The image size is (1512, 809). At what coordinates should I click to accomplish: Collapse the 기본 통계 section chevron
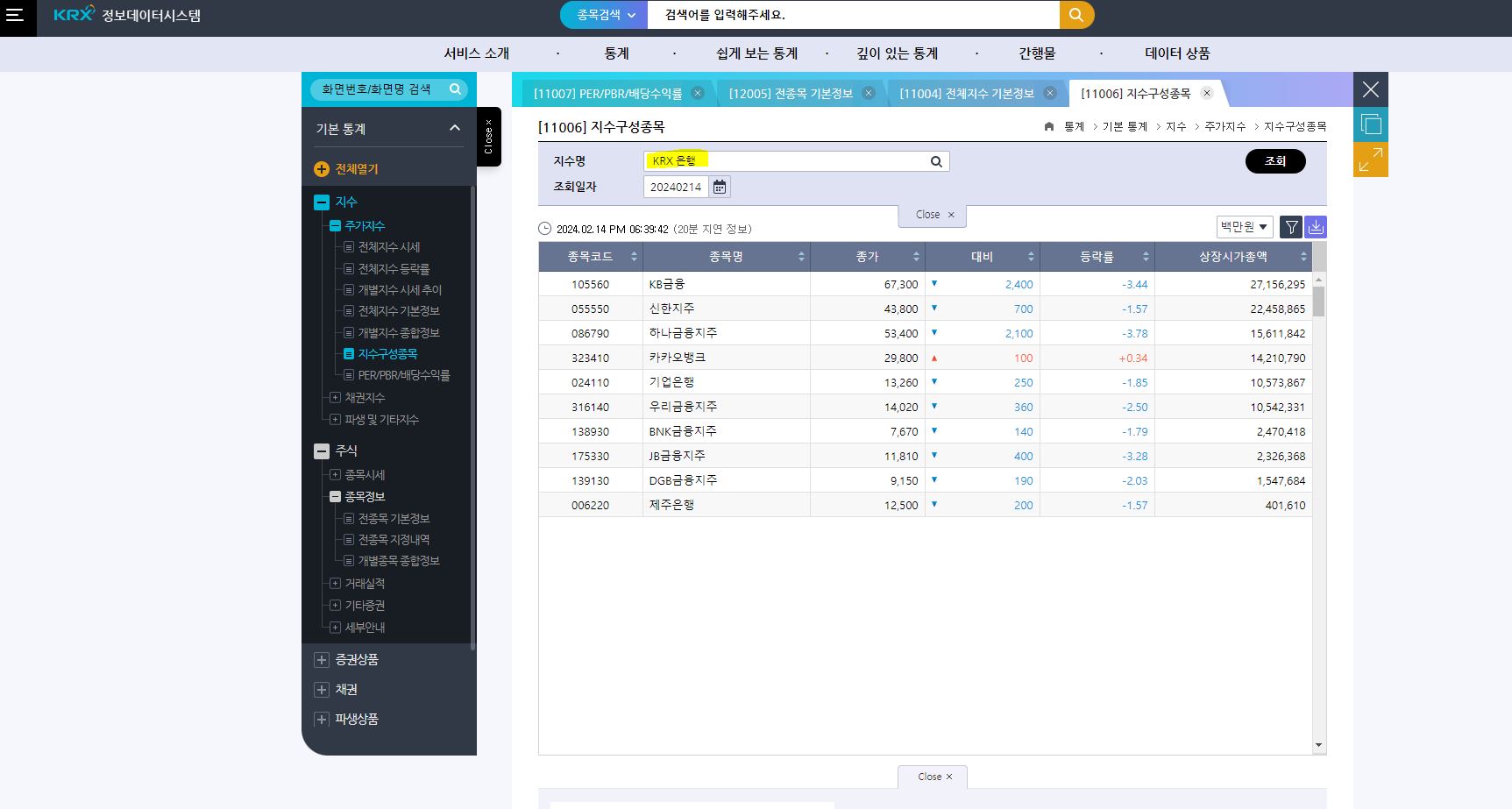pyautogui.click(x=454, y=128)
